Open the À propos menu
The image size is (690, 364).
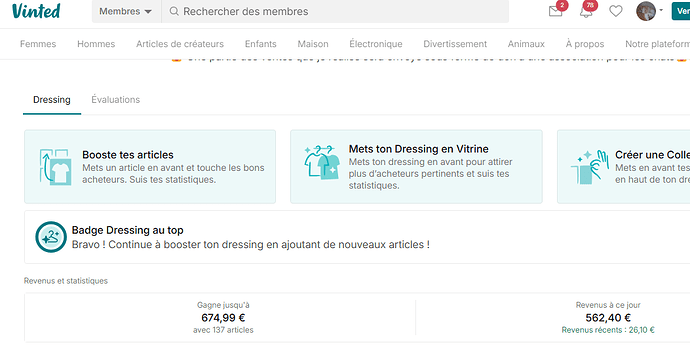(x=585, y=44)
